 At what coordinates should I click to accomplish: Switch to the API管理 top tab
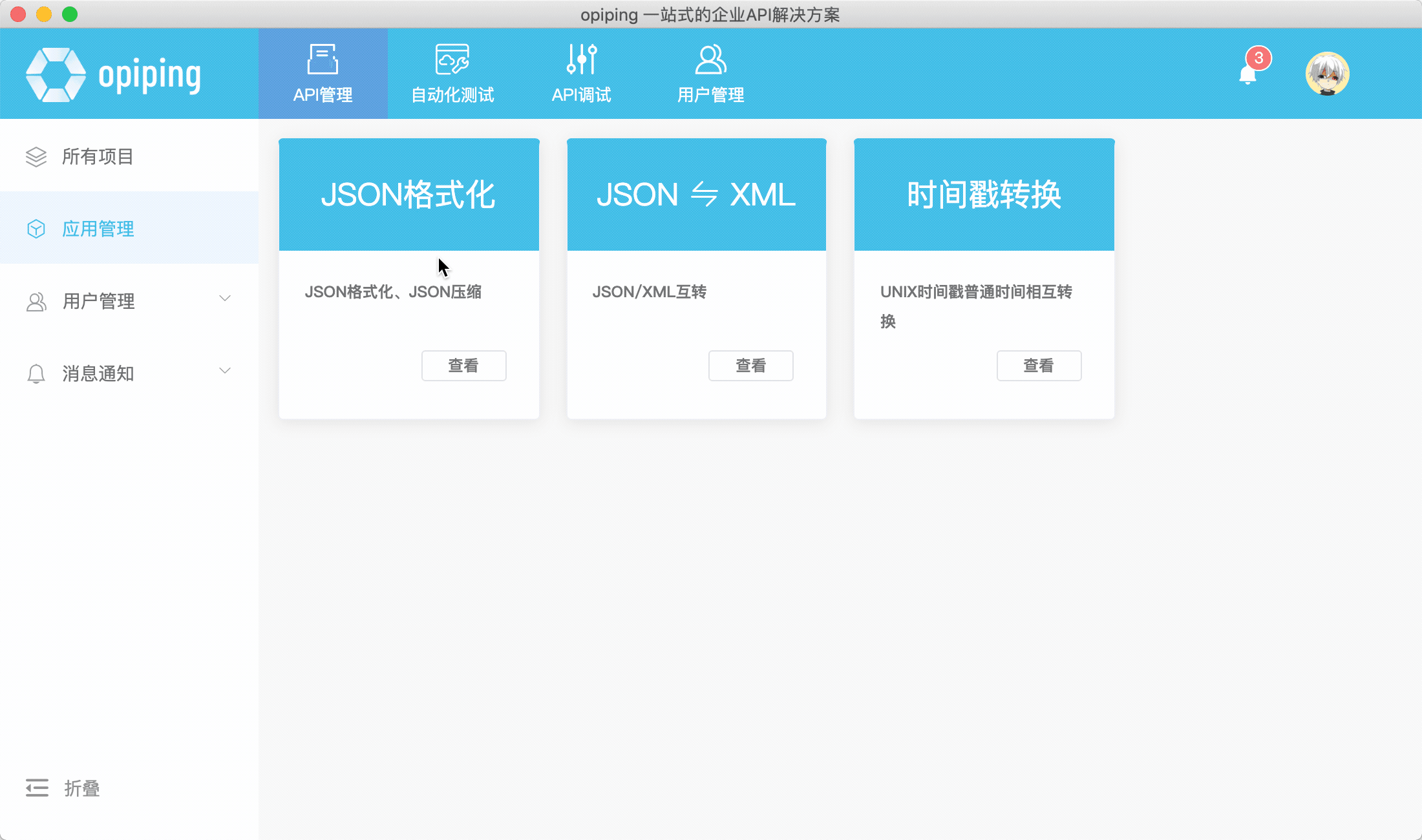point(323,74)
